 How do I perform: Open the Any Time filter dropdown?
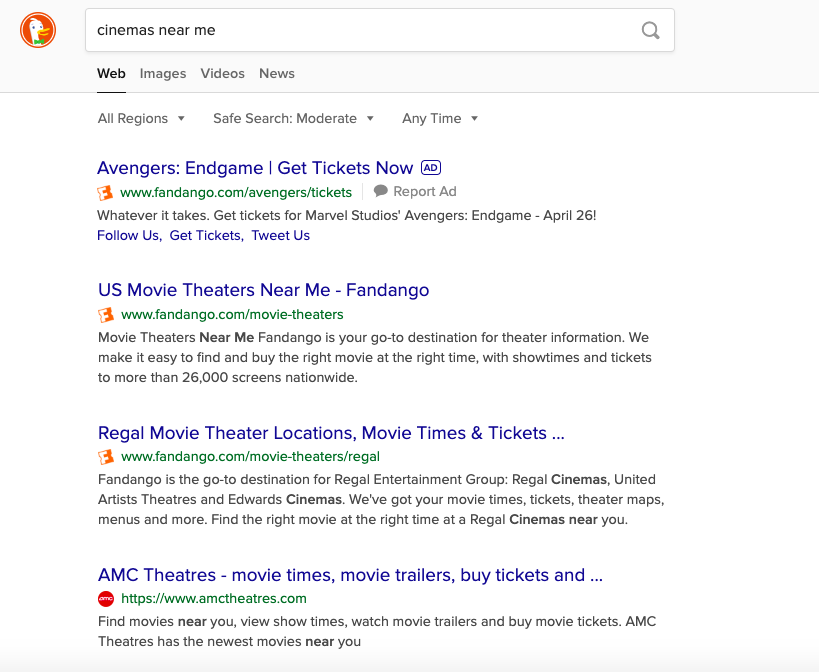(x=439, y=118)
